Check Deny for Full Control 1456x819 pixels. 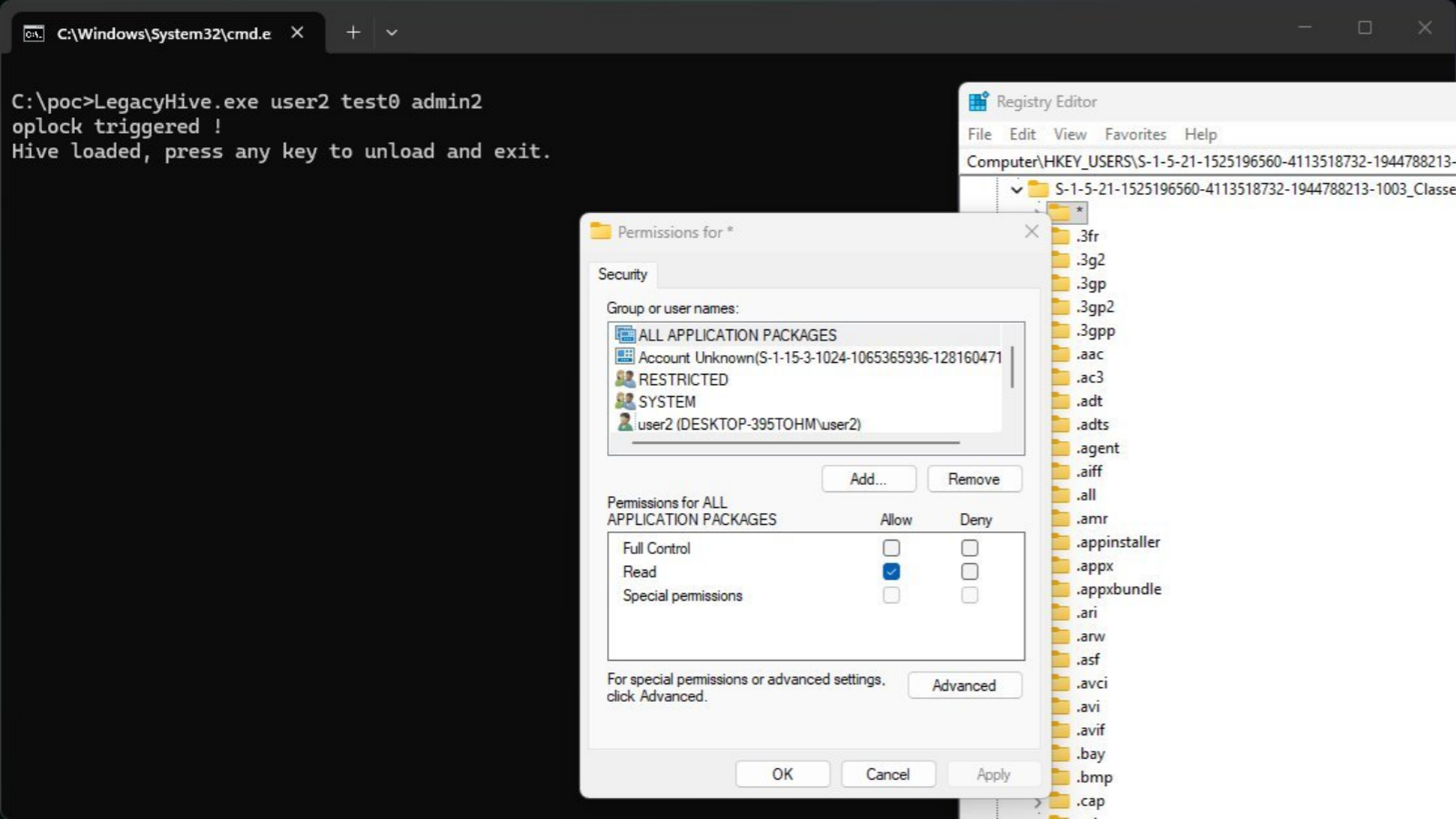[x=969, y=548]
